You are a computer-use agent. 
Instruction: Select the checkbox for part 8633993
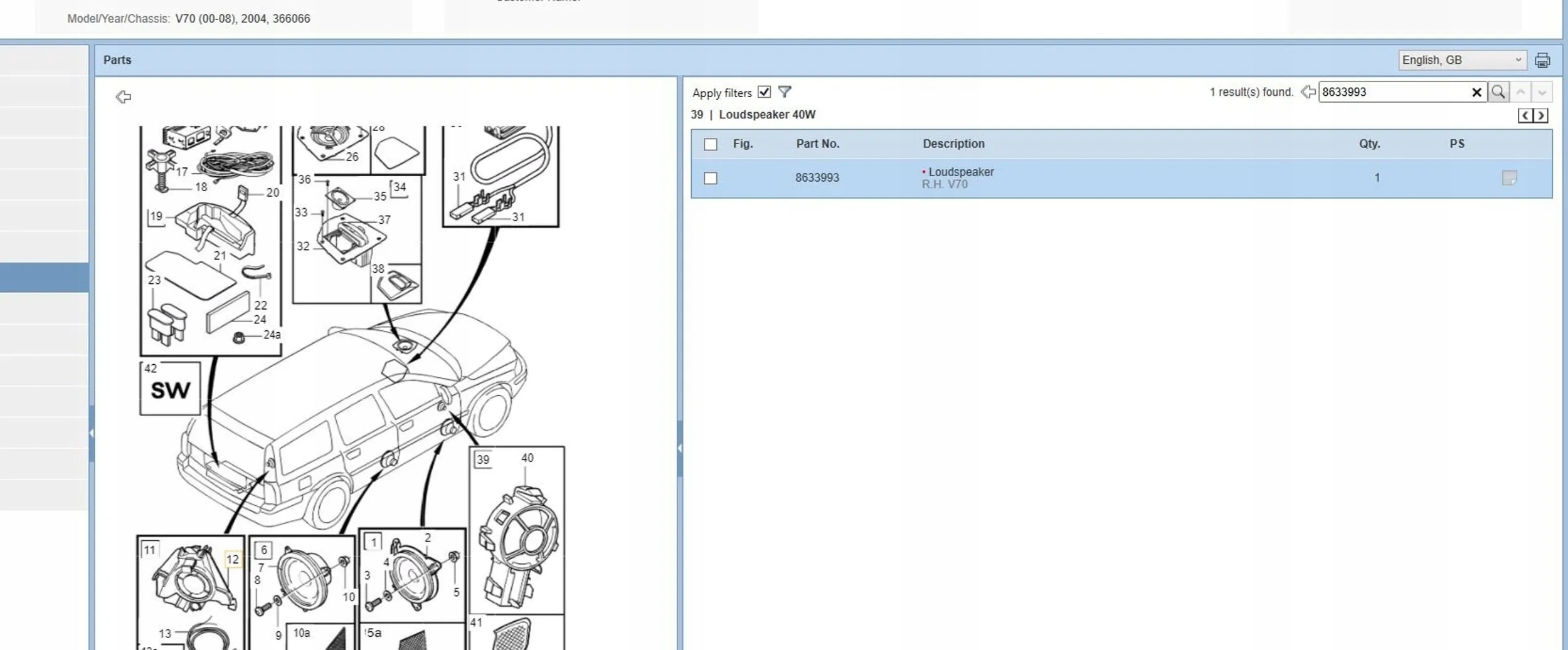point(710,178)
